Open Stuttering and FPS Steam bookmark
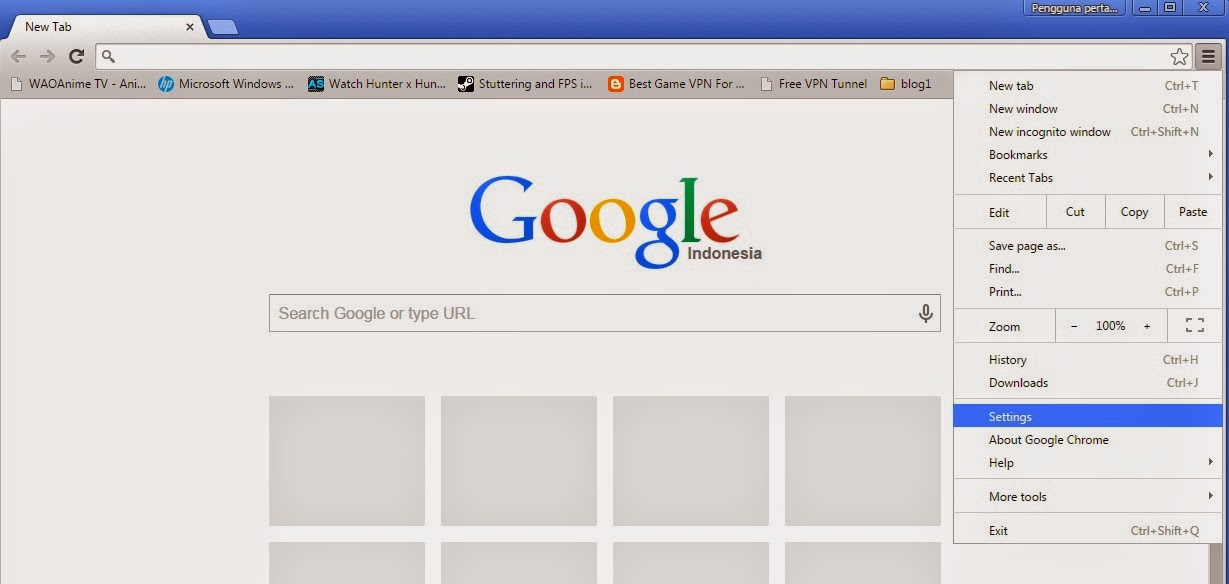Viewport: 1229px width, 584px height. (526, 84)
